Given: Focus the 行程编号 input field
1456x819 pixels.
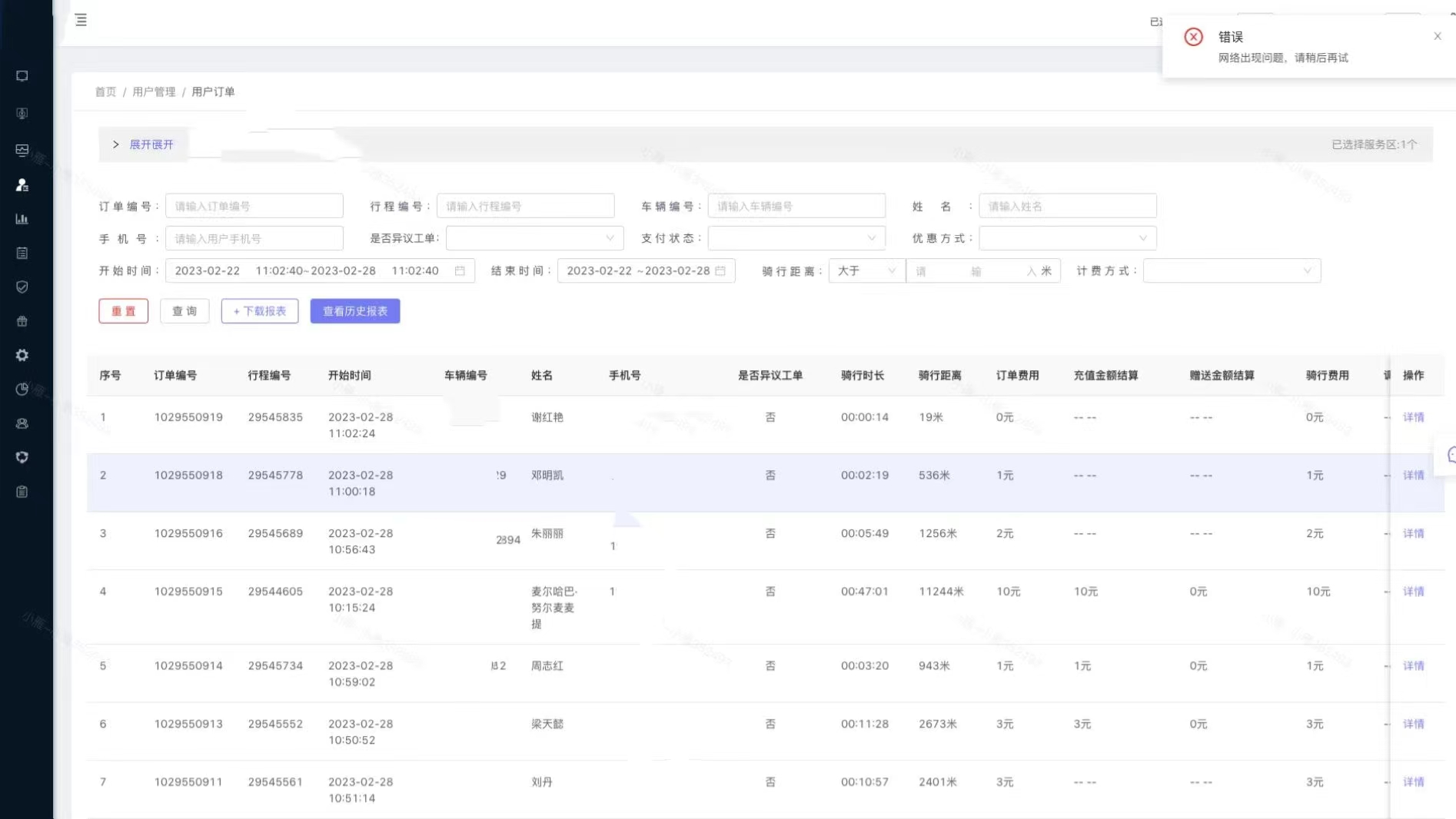Looking at the screenshot, I should pos(526,206).
